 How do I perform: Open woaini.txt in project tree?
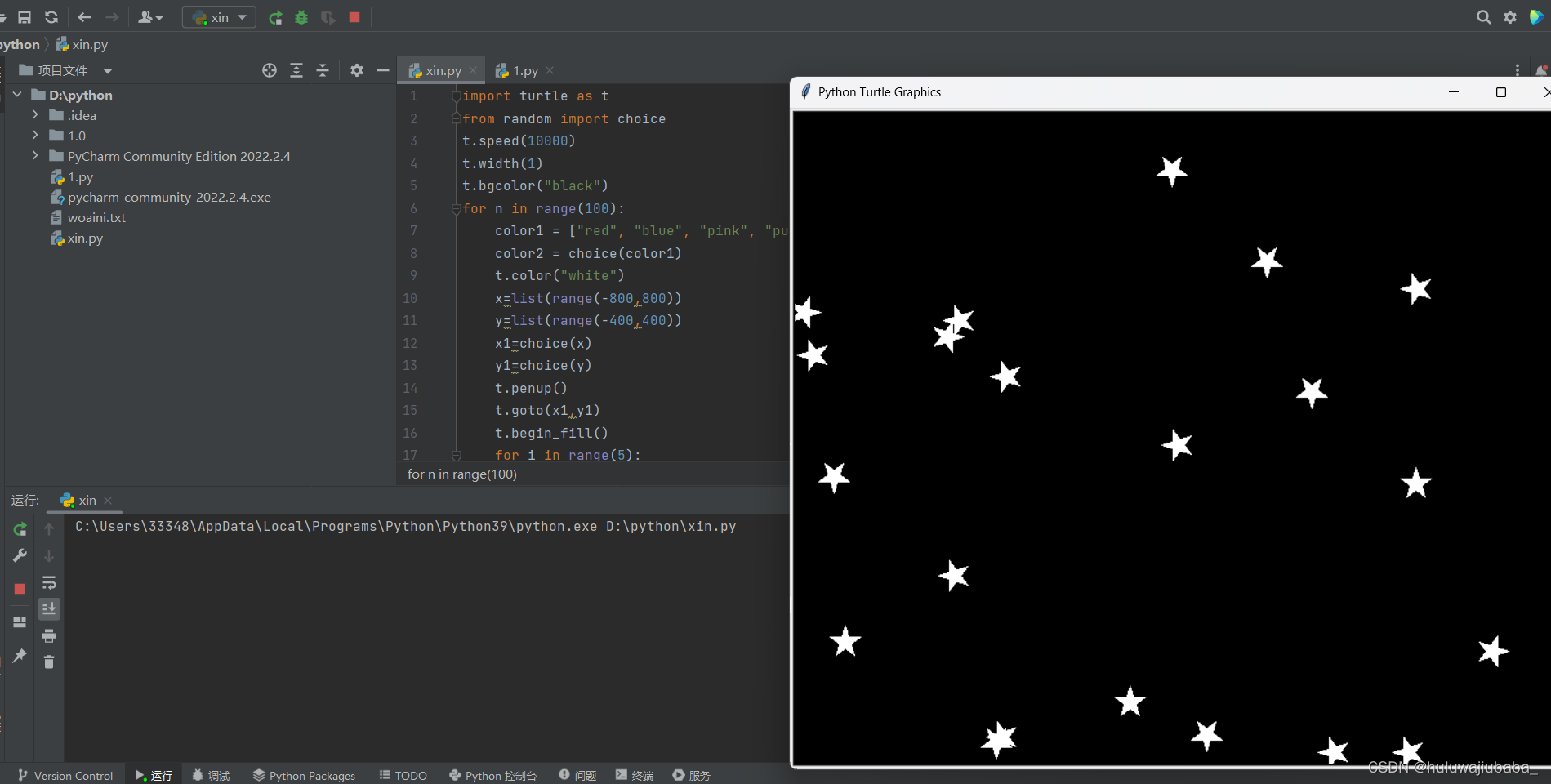coord(96,218)
